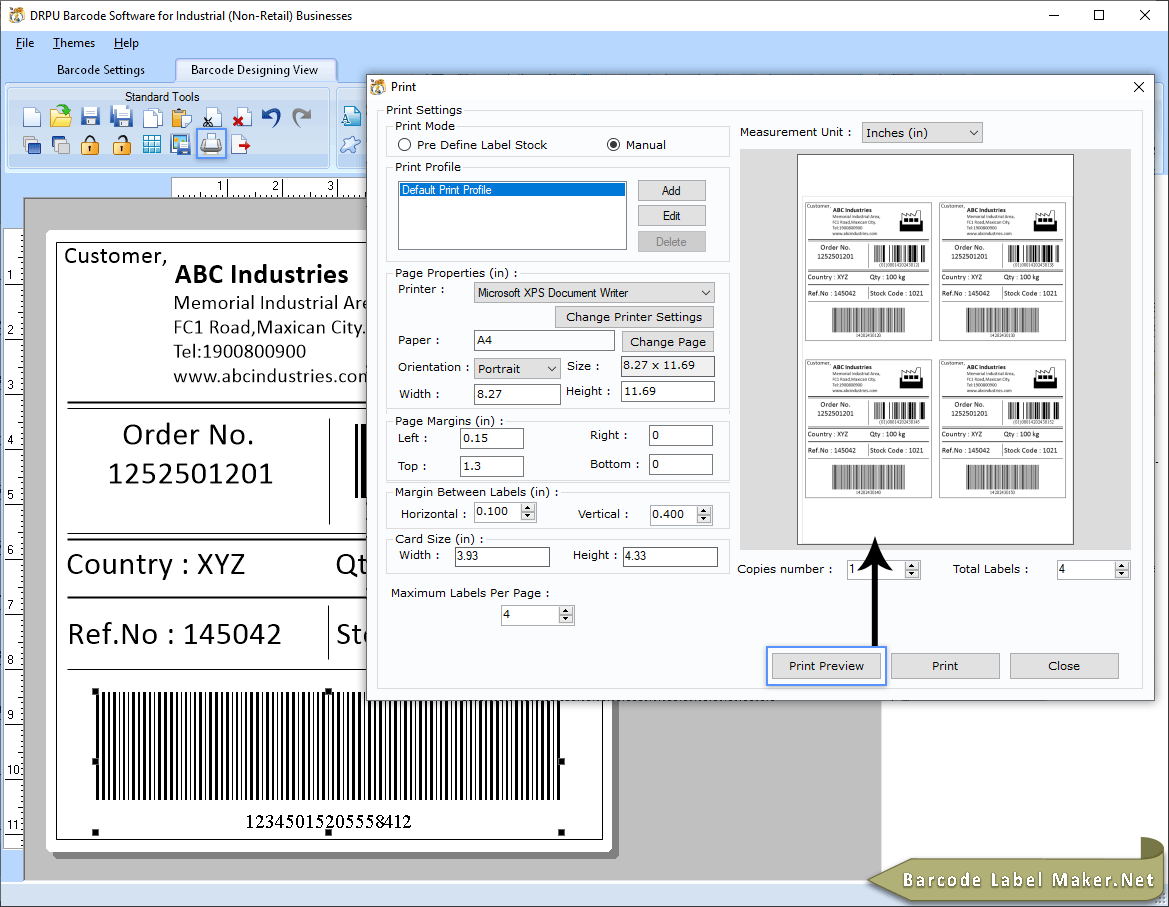Screen dimensions: 1169x907
Task: Click the New document icon in Standard Tools
Action: coord(31,117)
